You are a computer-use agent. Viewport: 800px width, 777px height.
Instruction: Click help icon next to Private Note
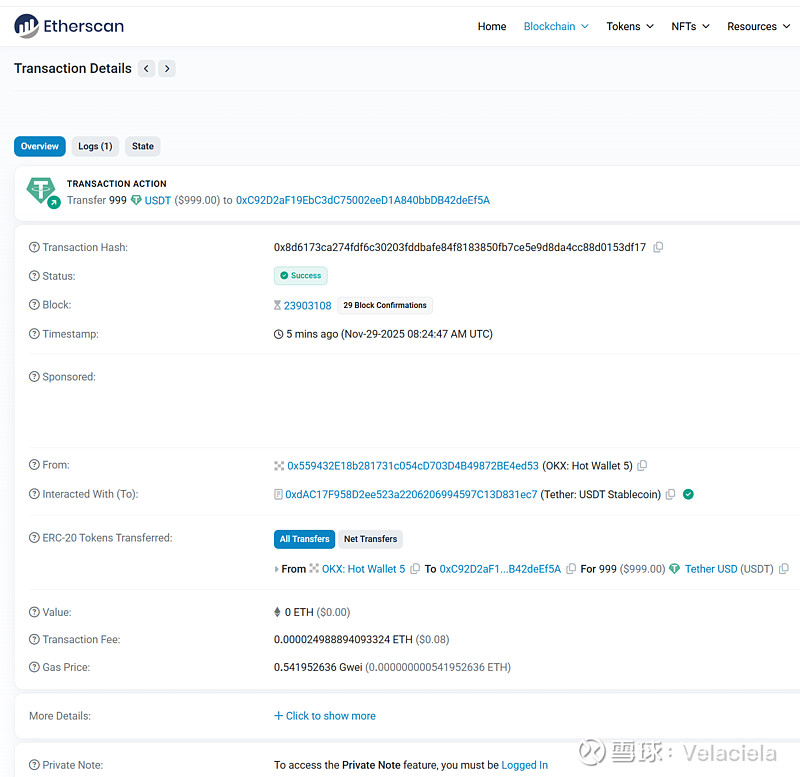tap(34, 765)
